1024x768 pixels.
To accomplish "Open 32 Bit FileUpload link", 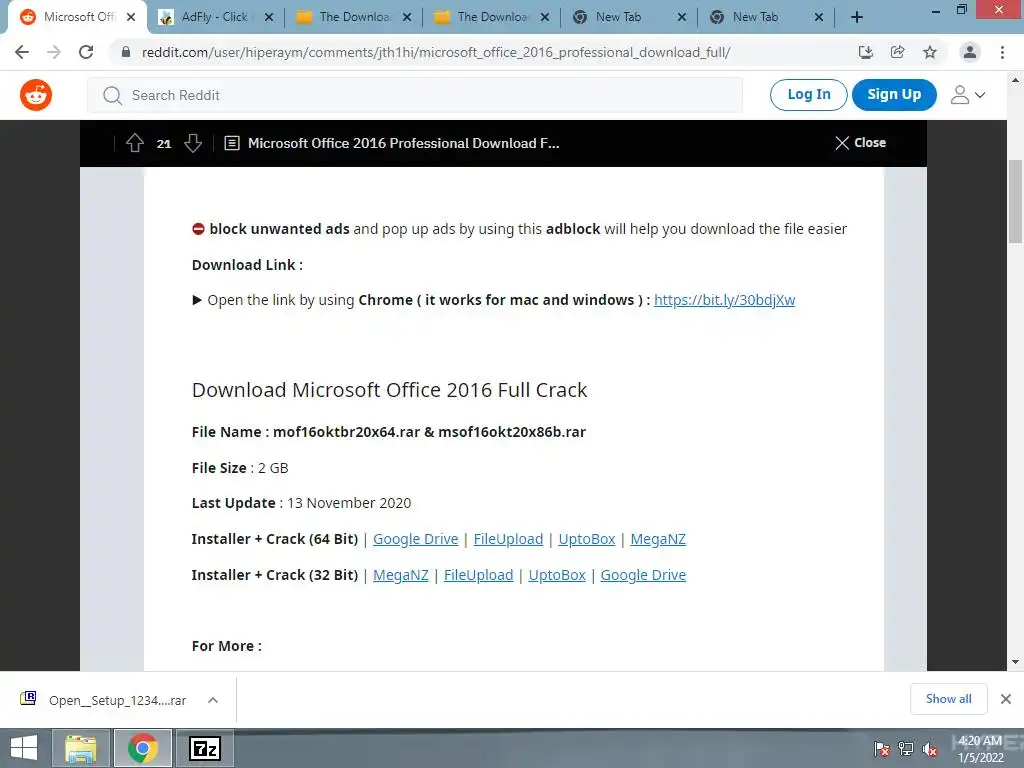I will click(x=478, y=575).
